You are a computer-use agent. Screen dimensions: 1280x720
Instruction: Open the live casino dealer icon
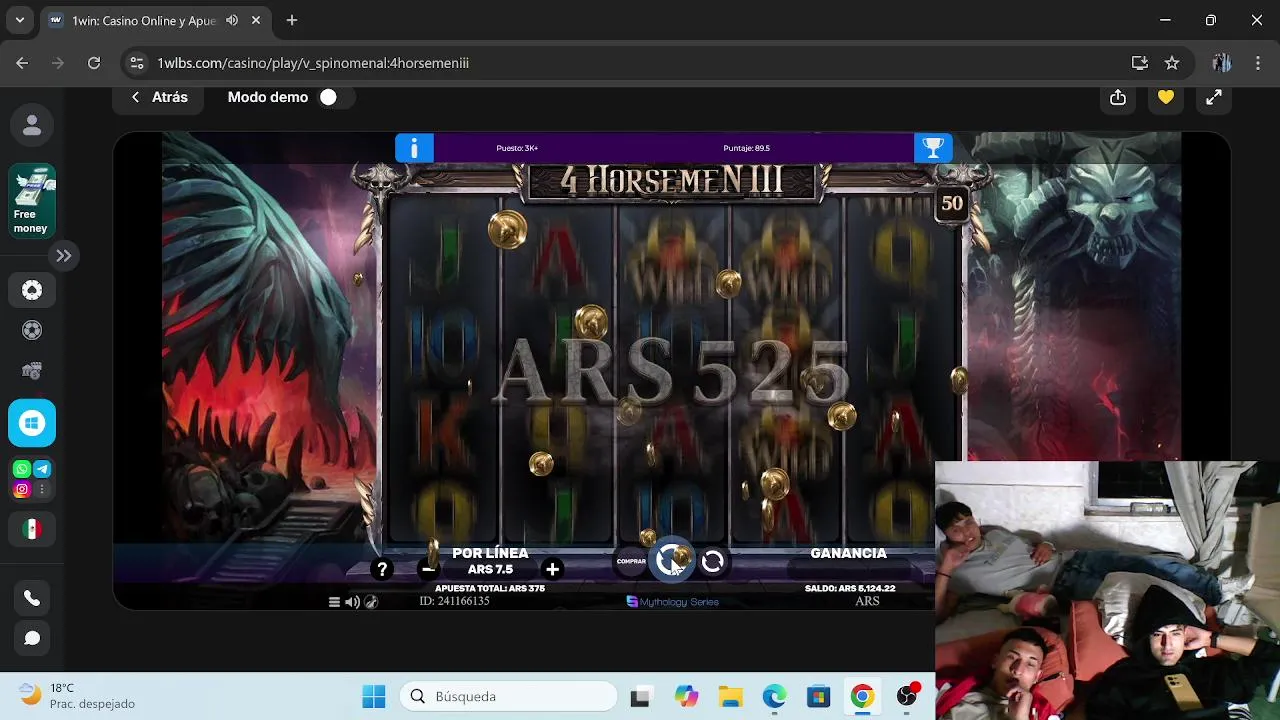pyautogui.click(x=32, y=371)
